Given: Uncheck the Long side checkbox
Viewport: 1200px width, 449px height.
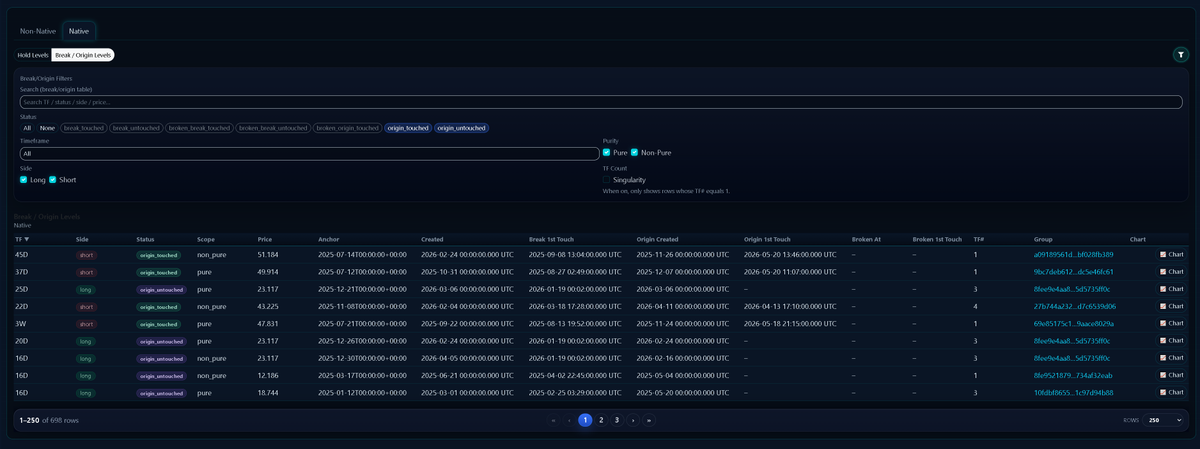Looking at the screenshot, I should pos(24,180).
